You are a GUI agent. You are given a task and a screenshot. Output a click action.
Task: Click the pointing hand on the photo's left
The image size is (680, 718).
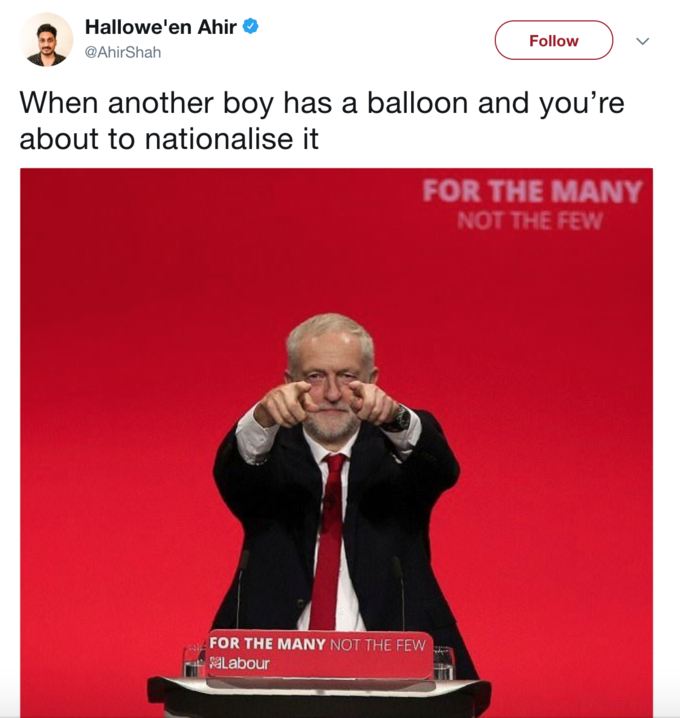pos(284,405)
